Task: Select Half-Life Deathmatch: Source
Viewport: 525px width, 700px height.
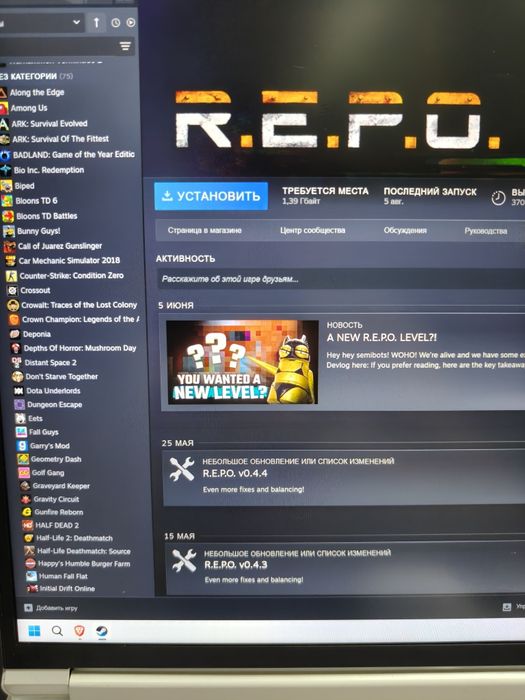Action: click(83, 551)
